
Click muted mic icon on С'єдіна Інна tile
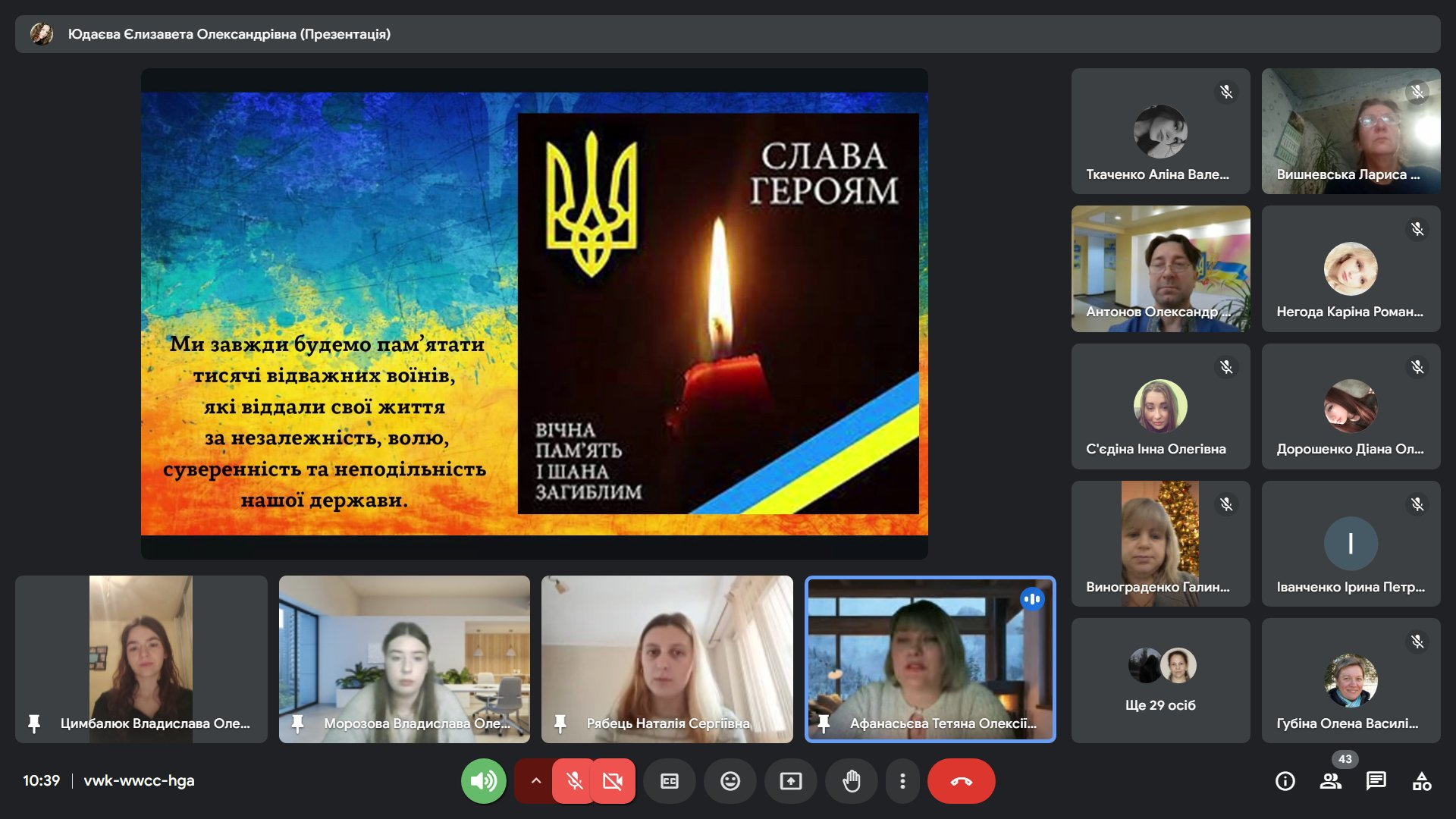pos(1226,367)
